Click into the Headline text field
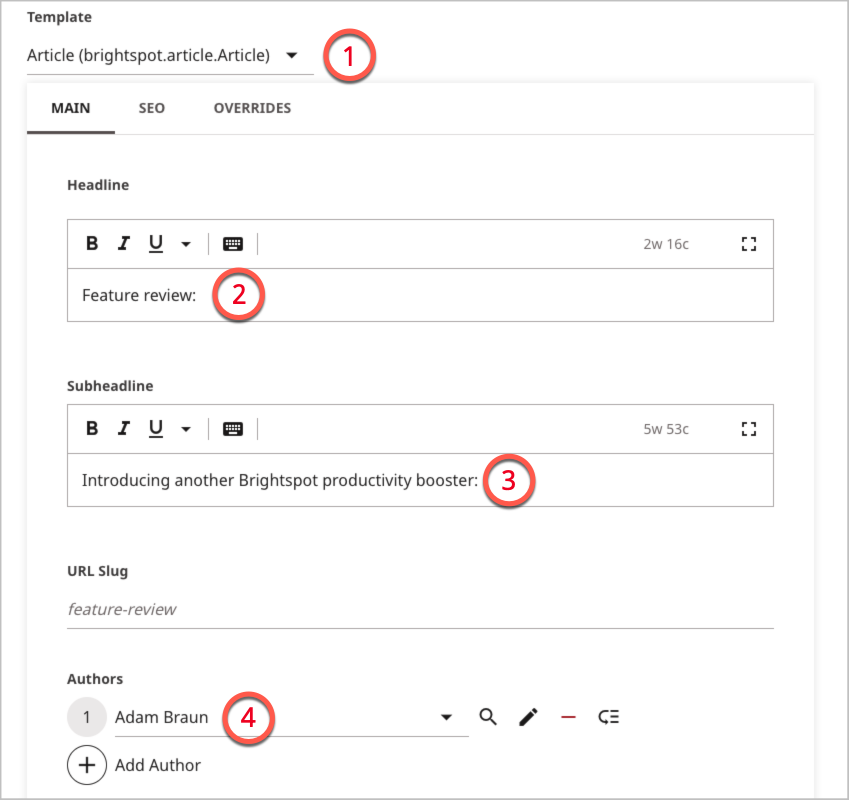This screenshot has width=849, height=800. point(420,295)
